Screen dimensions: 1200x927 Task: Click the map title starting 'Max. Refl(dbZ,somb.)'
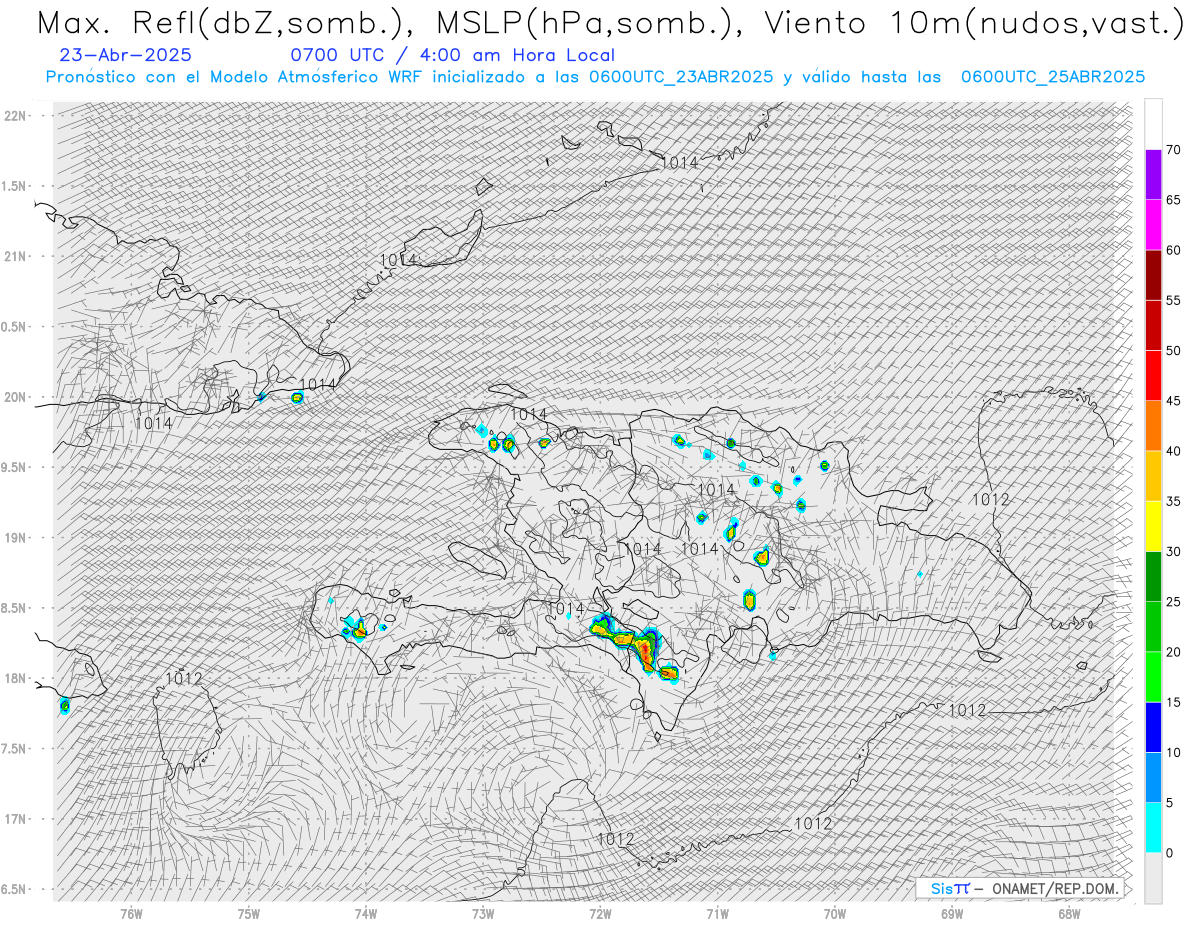pos(609,23)
